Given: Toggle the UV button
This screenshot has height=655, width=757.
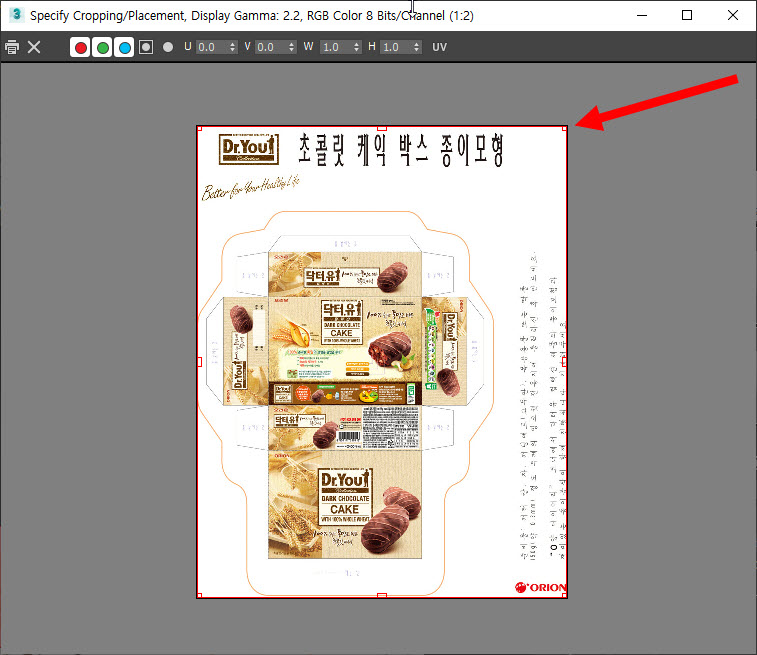Looking at the screenshot, I should [x=439, y=47].
